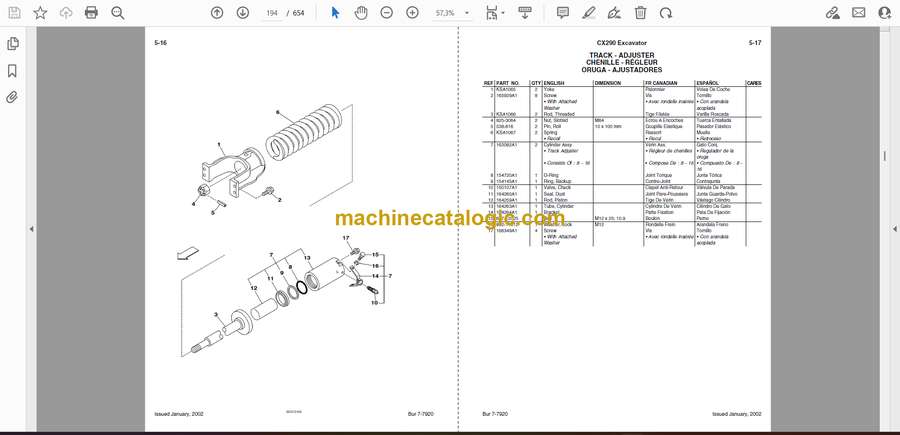Image resolution: width=900 pixels, height=435 pixels.
Task: Select the highlighter pen tool
Action: click(x=588, y=13)
